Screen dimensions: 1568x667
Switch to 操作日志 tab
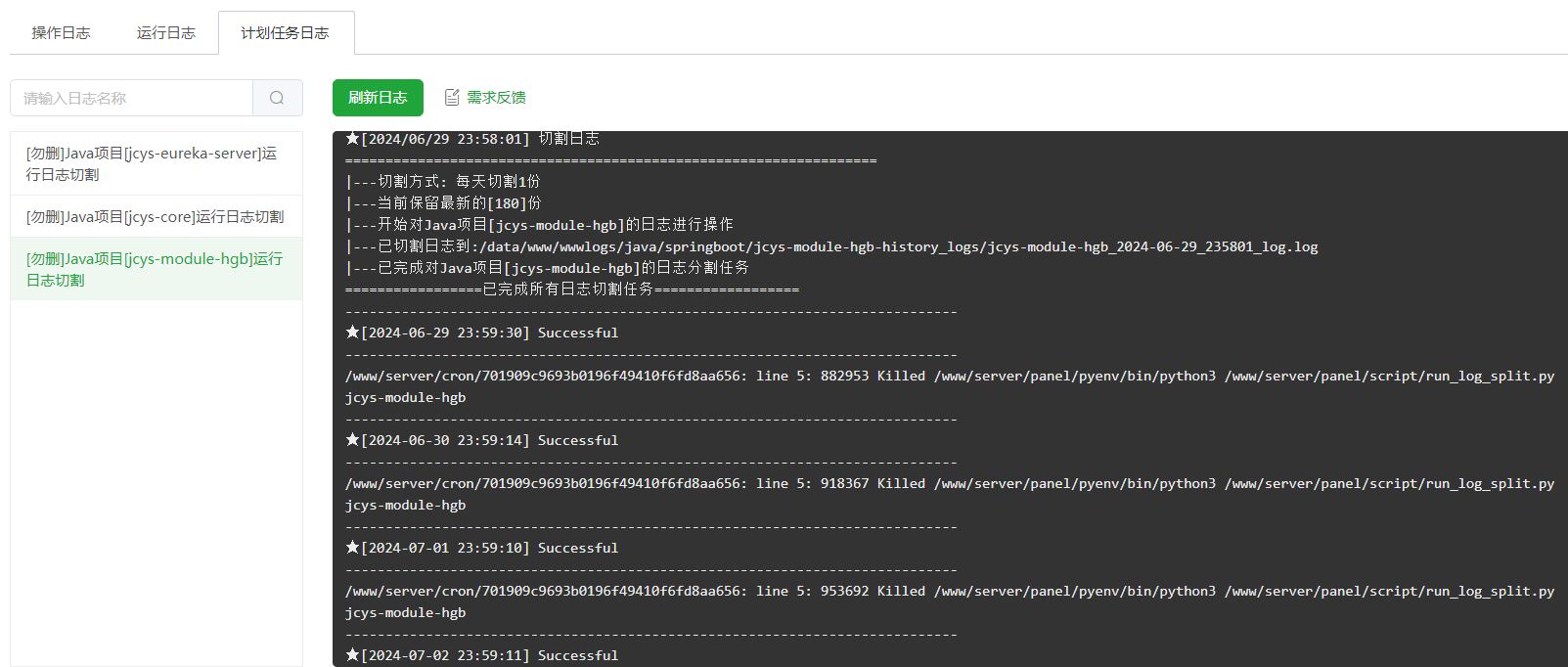tap(61, 33)
